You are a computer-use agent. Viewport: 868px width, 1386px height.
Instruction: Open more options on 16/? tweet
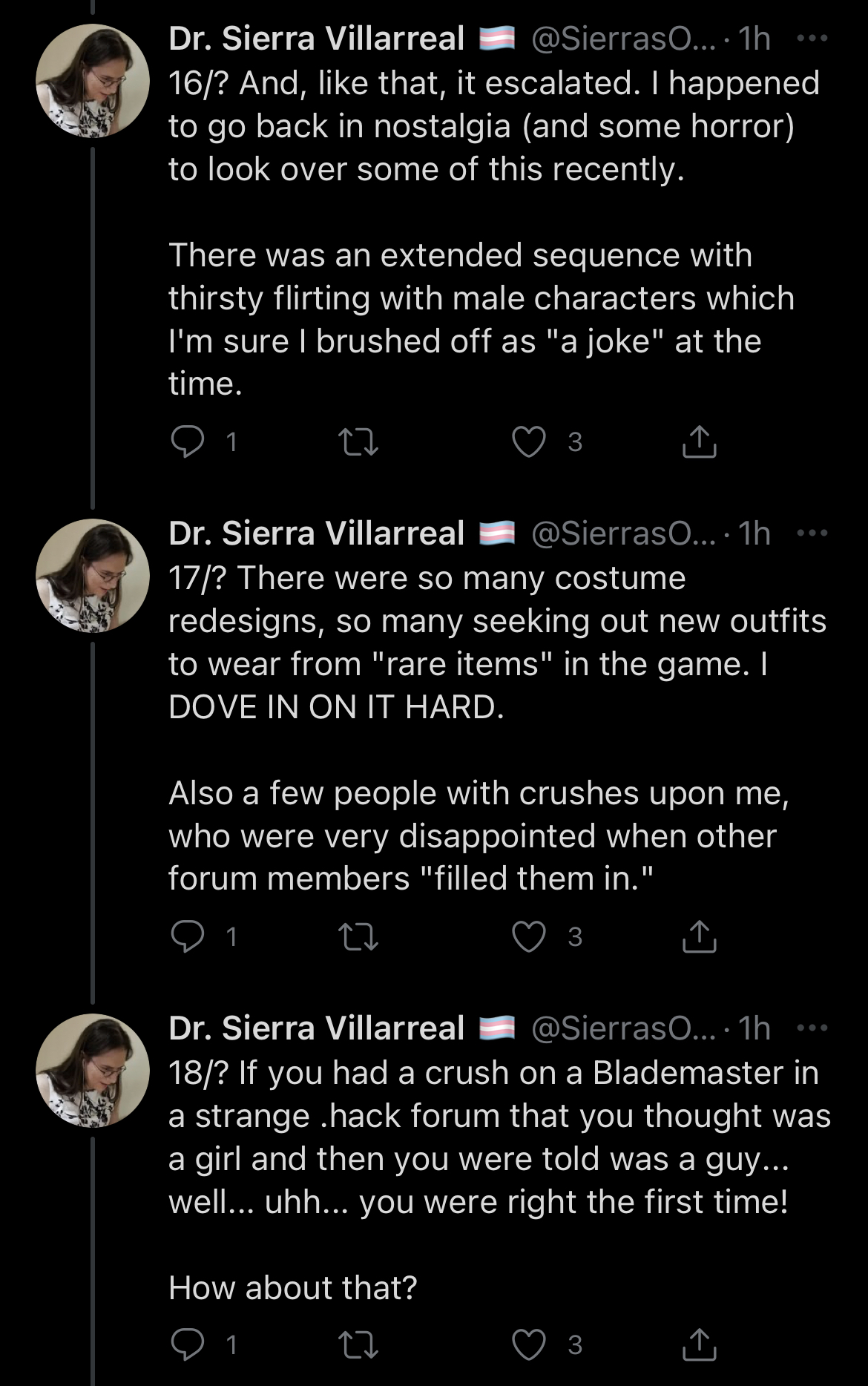pos(812,39)
